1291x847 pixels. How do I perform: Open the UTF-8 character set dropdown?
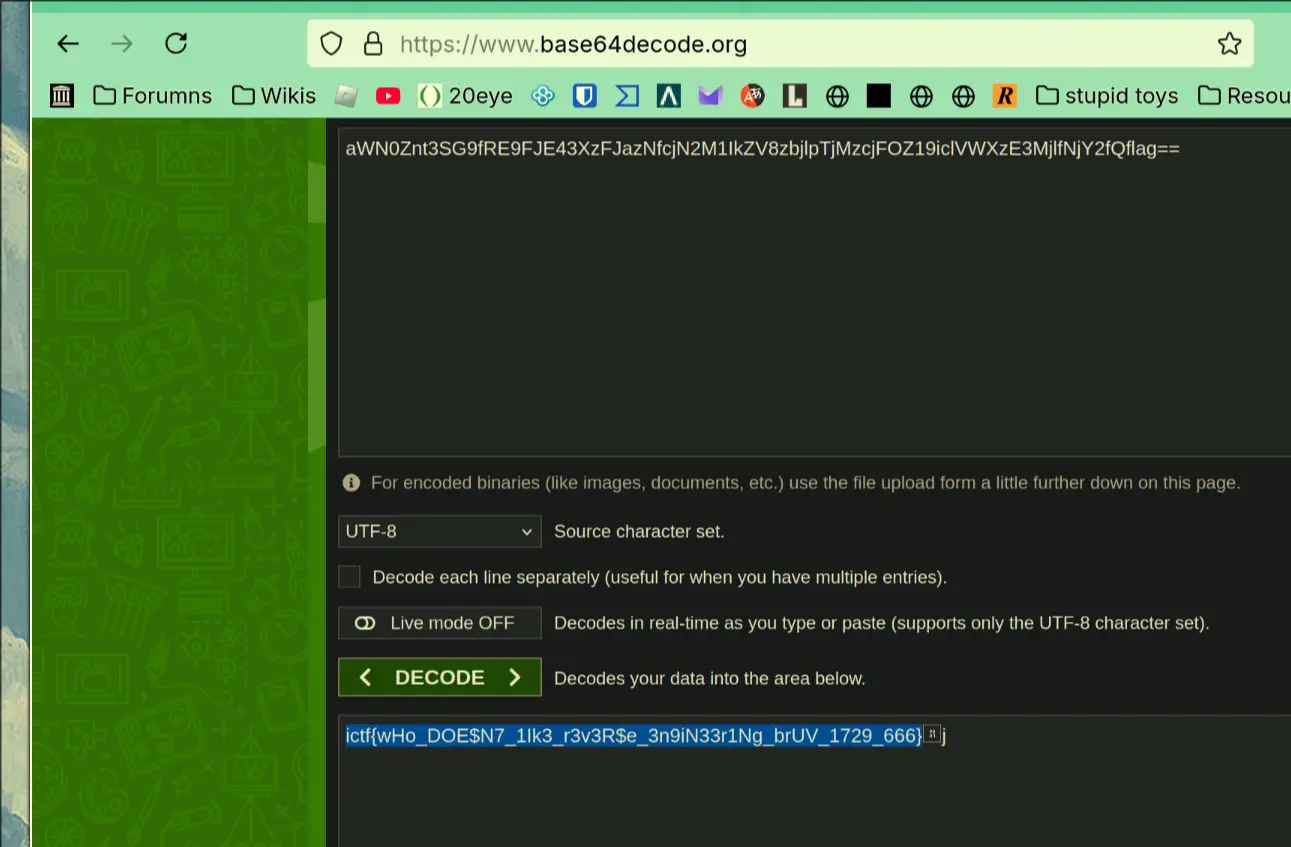point(439,531)
